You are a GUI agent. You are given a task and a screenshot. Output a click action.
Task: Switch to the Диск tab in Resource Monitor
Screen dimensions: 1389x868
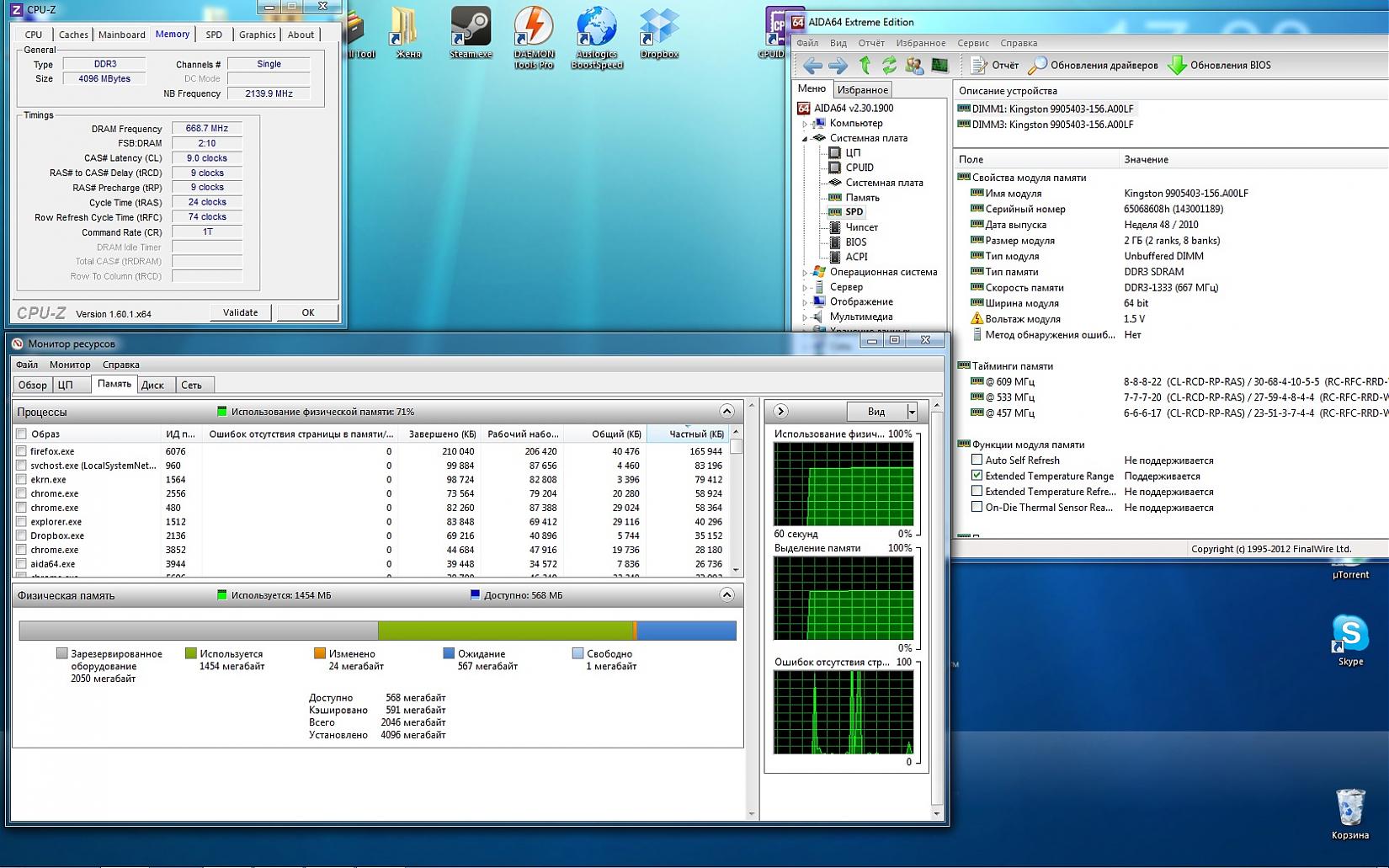click(x=152, y=385)
